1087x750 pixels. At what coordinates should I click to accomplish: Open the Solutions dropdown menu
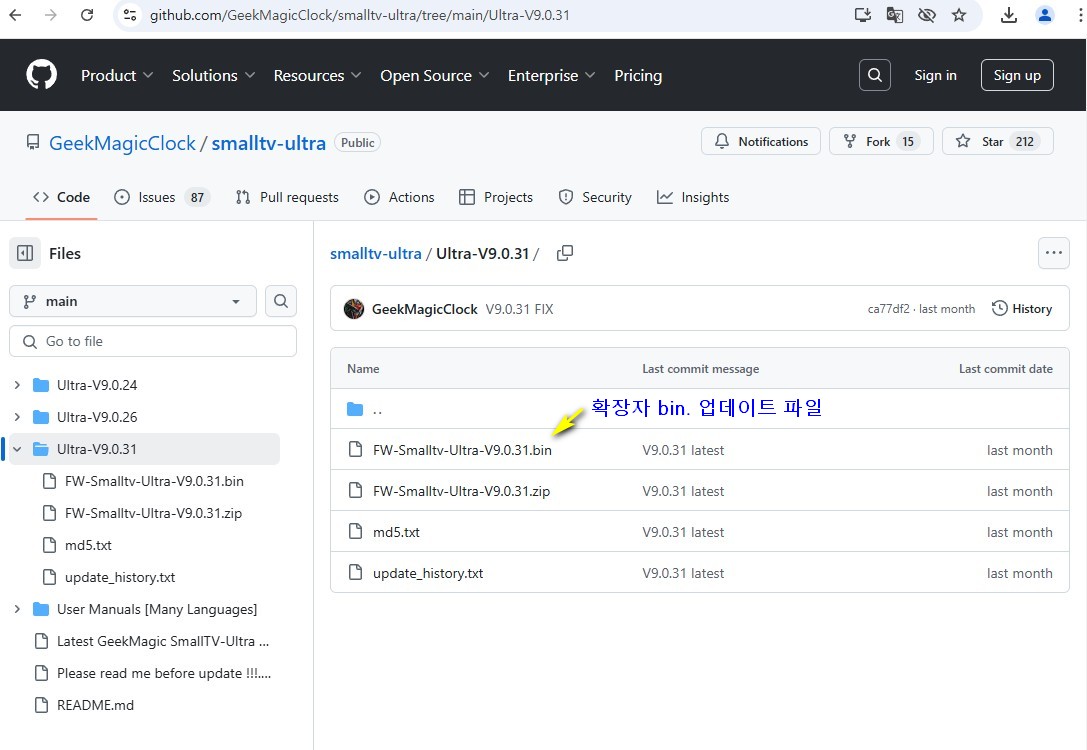tap(214, 75)
